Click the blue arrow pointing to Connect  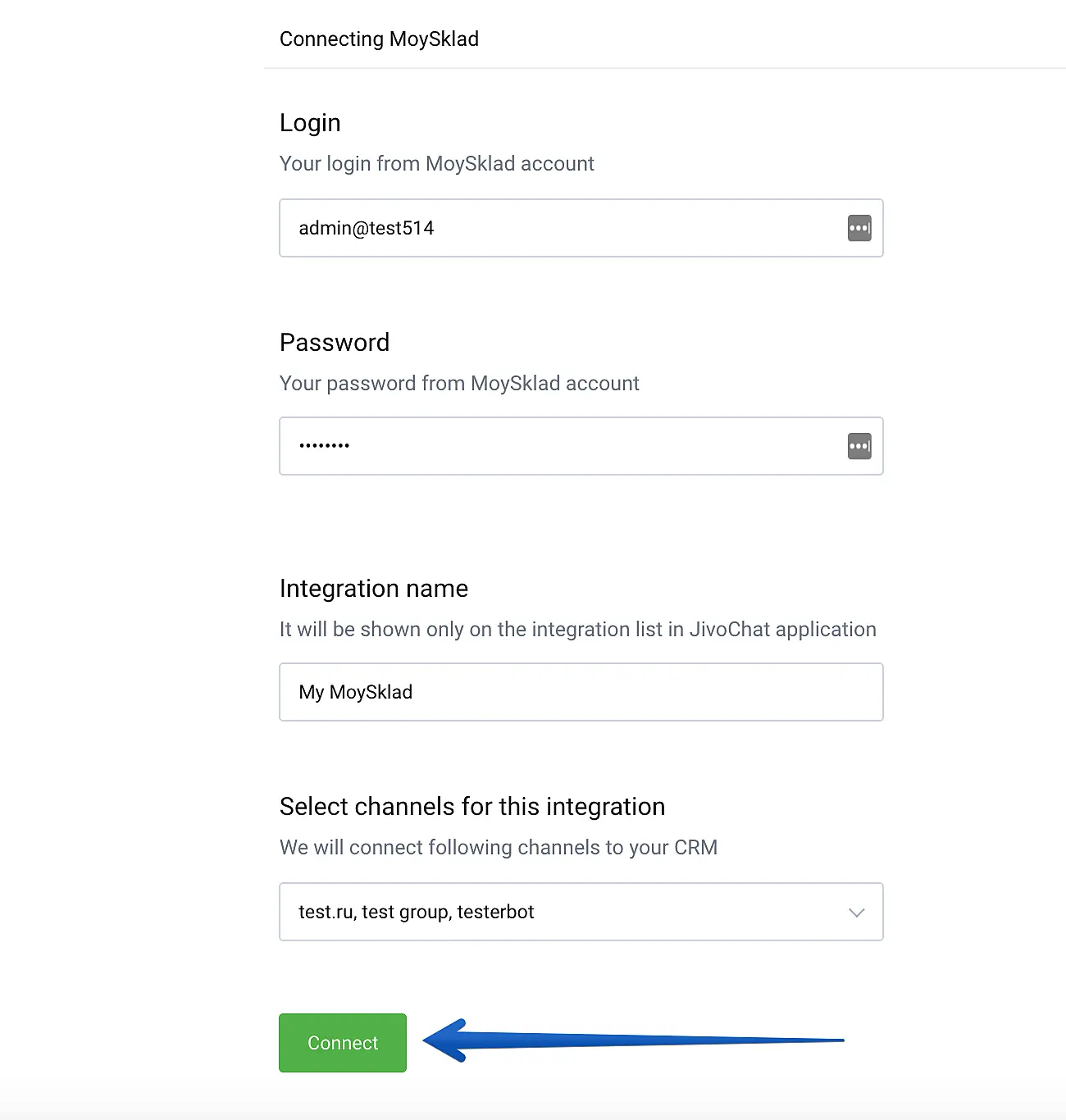631,1040
